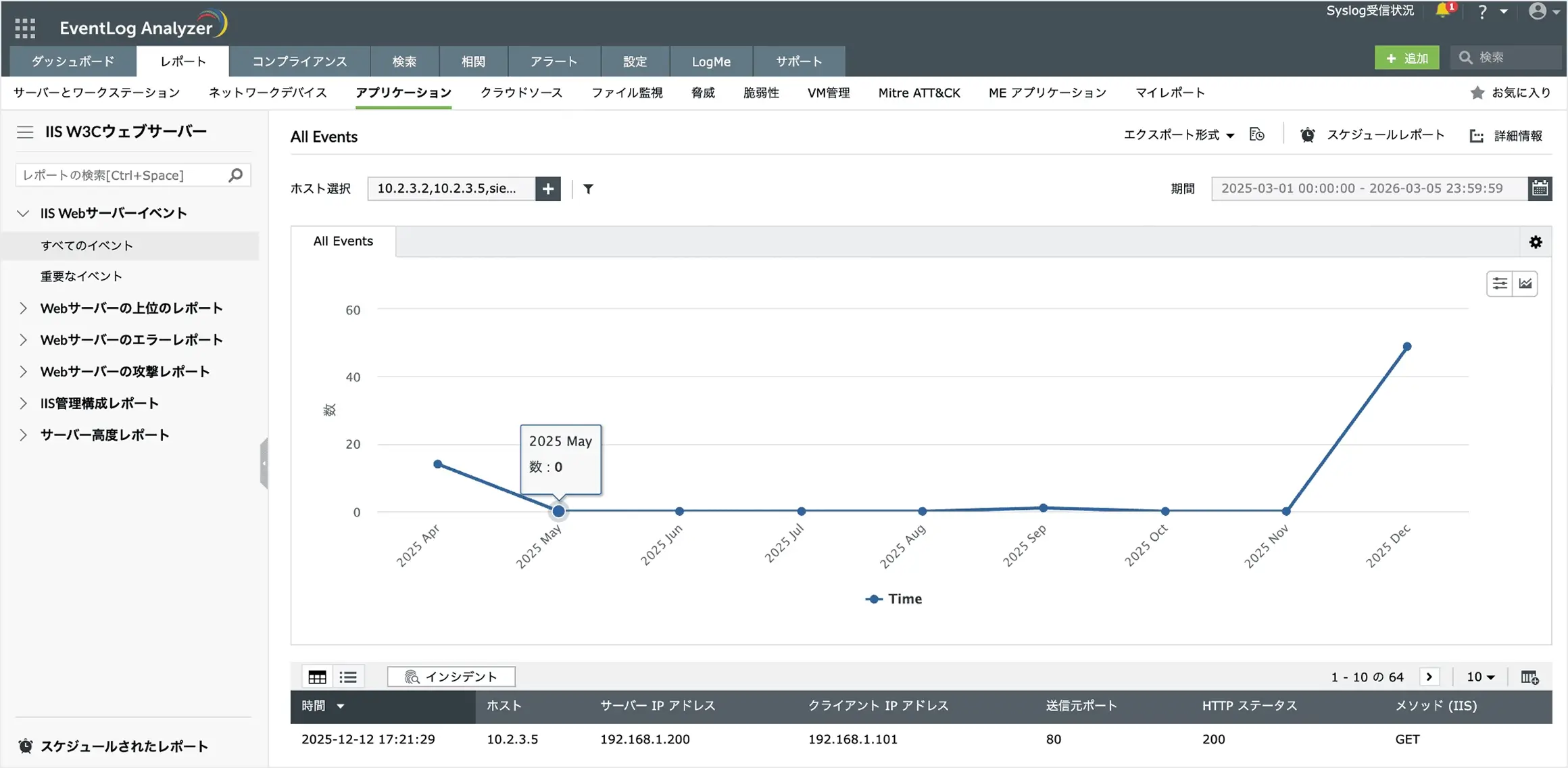The width and height of the screenshot is (1568, 768).
Task: Toggle the Time legend series
Action: tap(893, 599)
